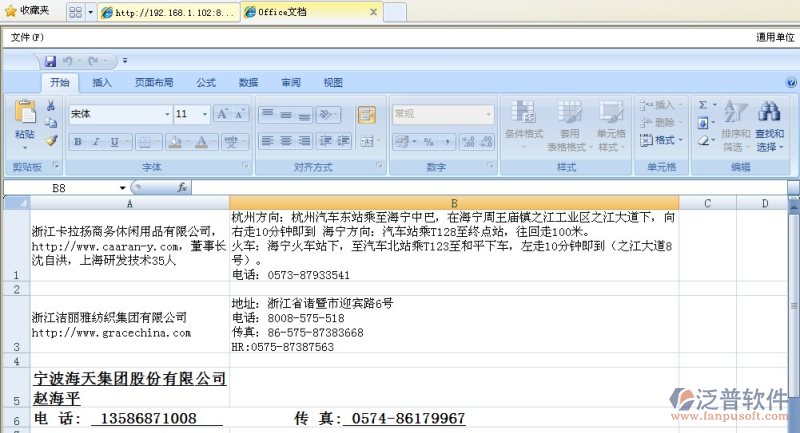The image size is (800, 433).
Task: Click the Undo arrow in quick toolbar
Action: coord(68,61)
